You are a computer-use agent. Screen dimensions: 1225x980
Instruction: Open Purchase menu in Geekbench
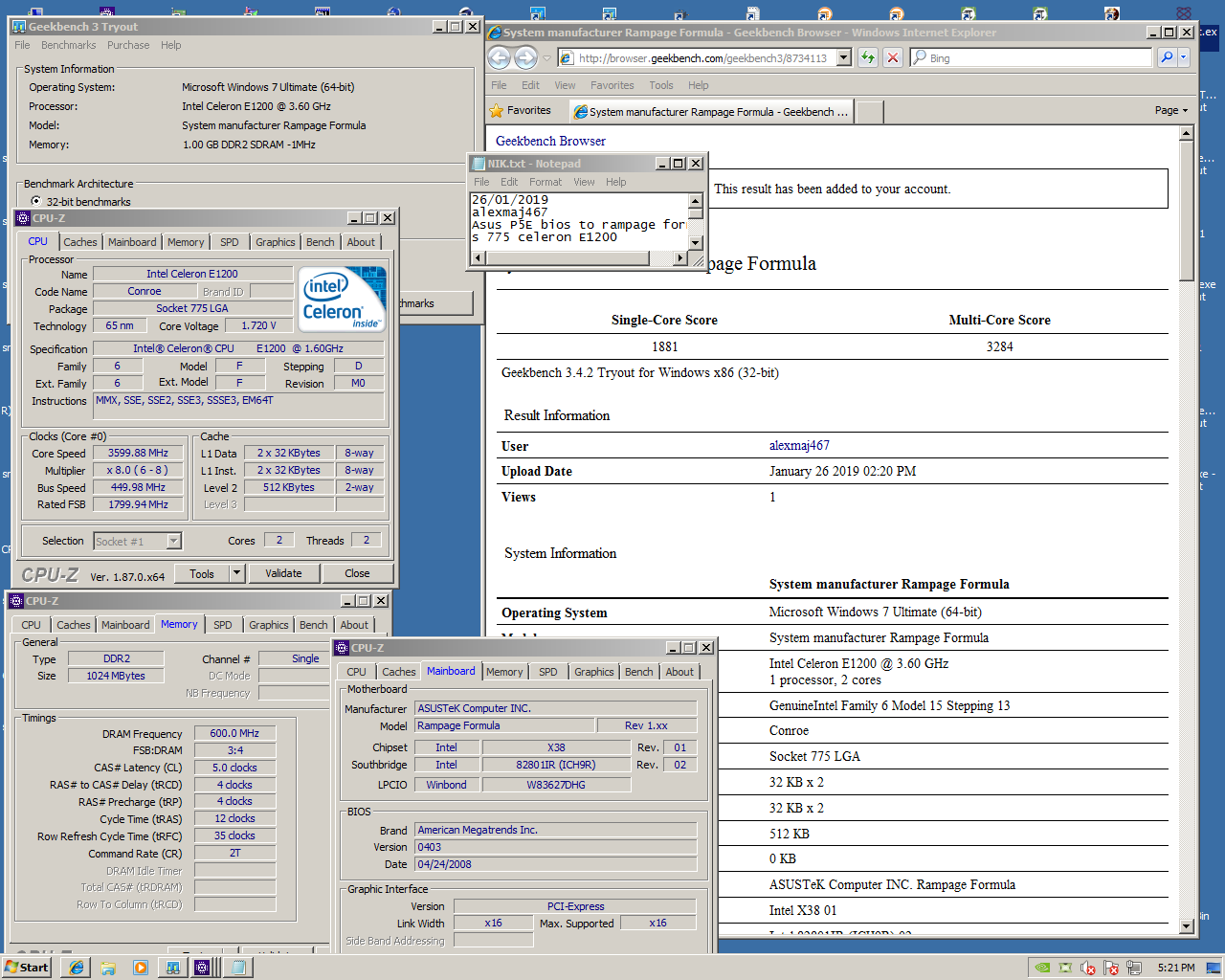pos(128,45)
